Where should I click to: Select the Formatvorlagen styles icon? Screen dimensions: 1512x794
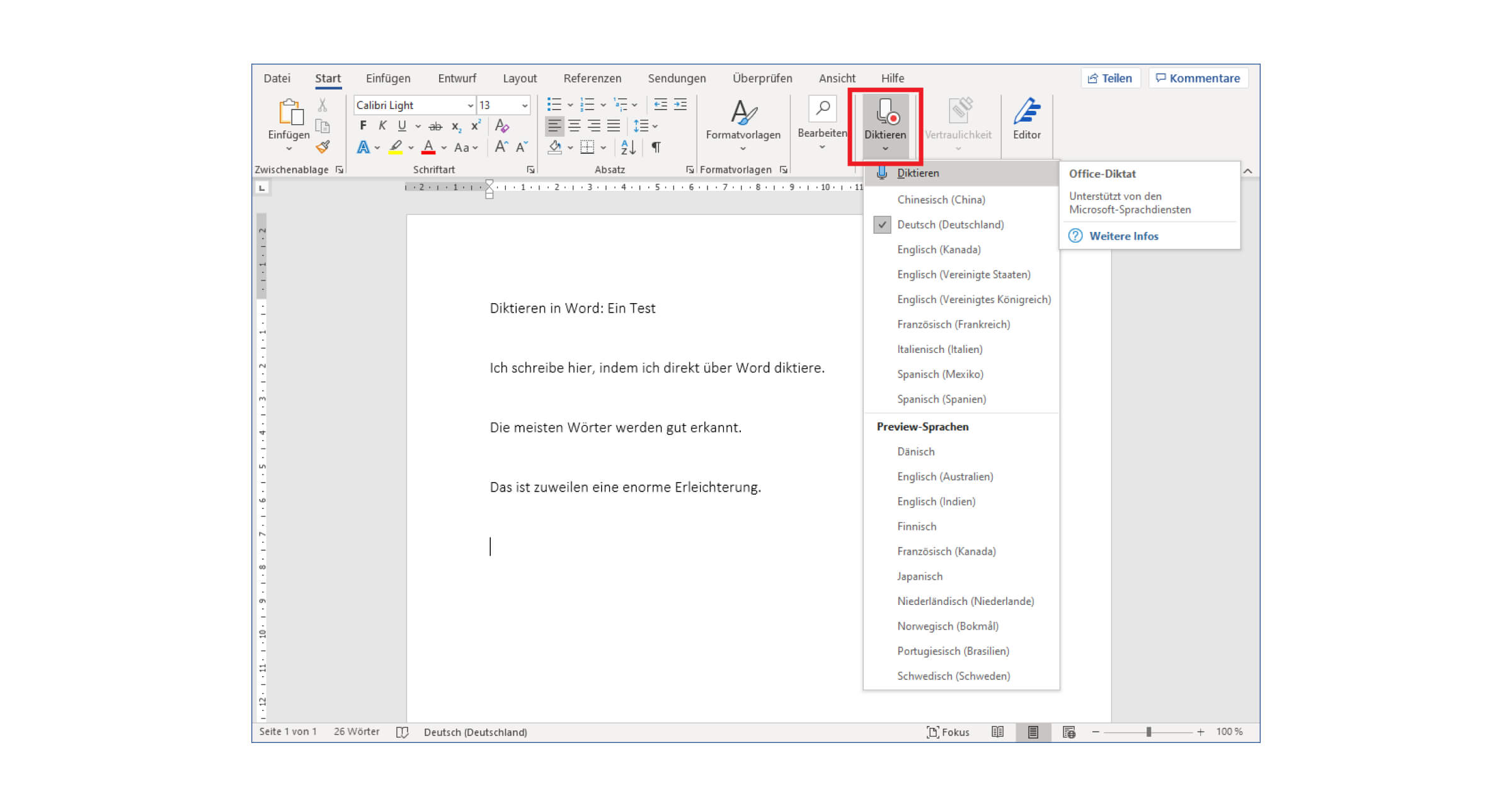point(743,113)
